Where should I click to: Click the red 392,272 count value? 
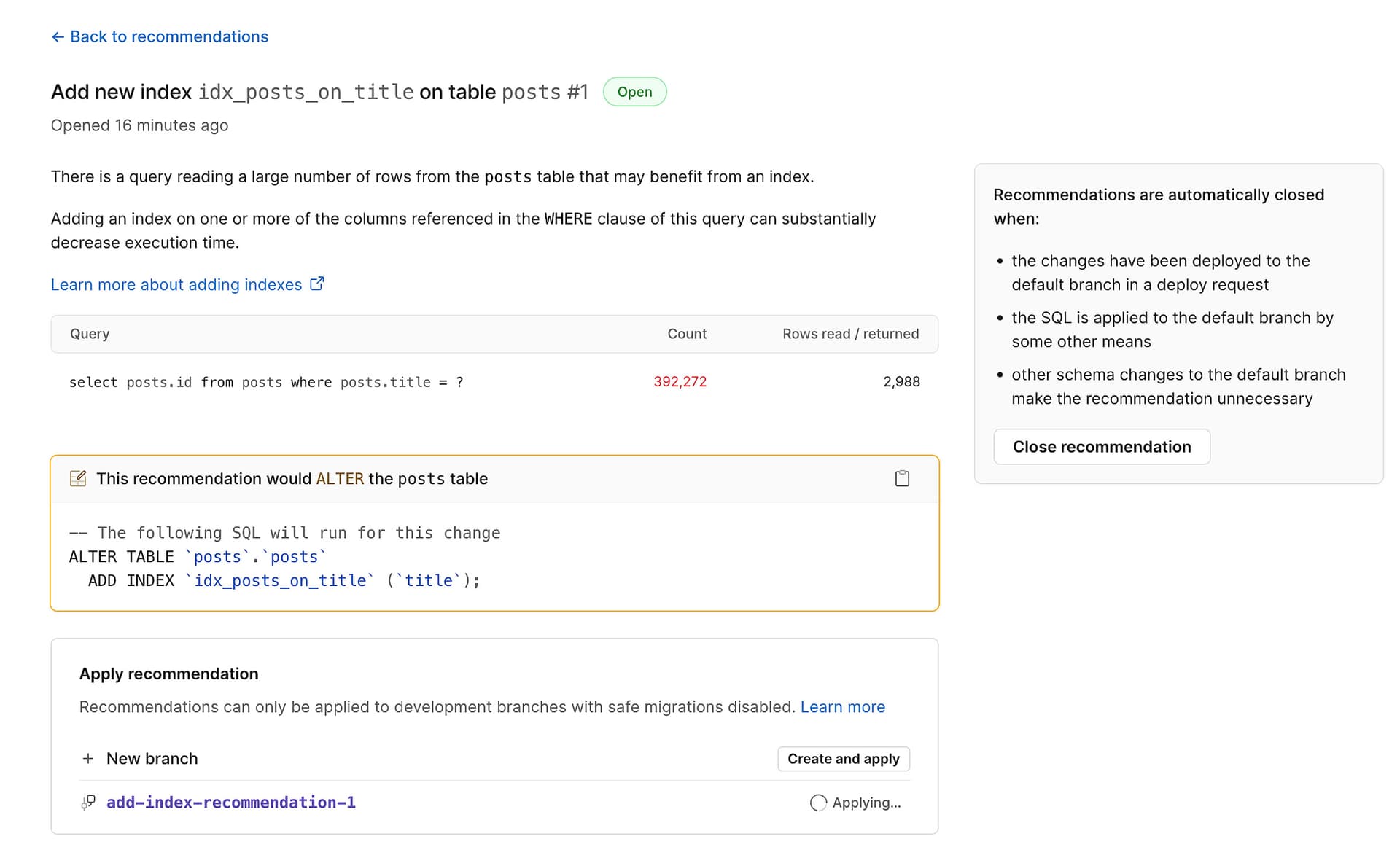pyautogui.click(x=680, y=381)
